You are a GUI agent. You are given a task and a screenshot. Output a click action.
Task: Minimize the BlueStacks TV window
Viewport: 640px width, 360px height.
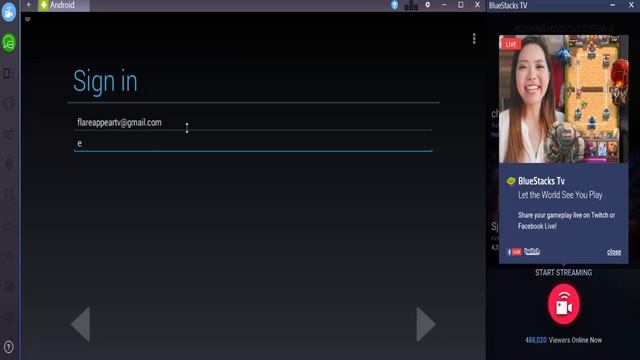point(613,5)
